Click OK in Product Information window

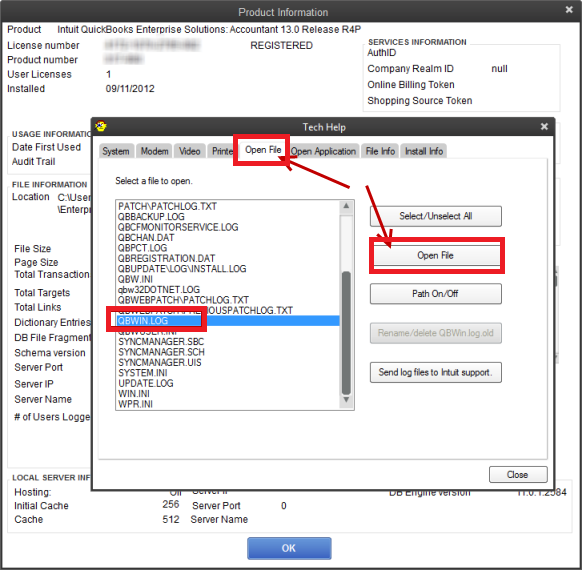[289, 548]
